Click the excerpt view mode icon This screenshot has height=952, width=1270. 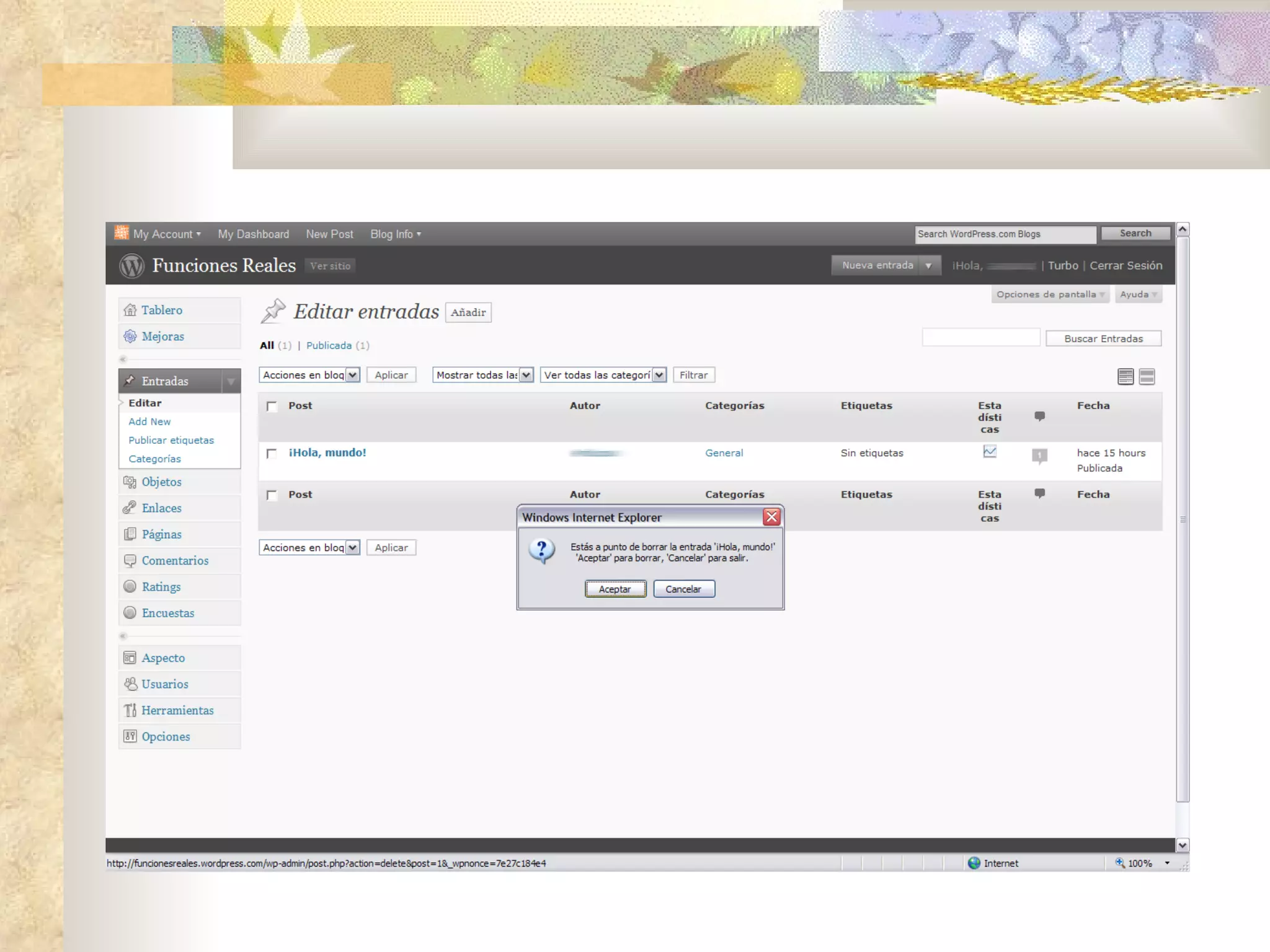[1147, 376]
